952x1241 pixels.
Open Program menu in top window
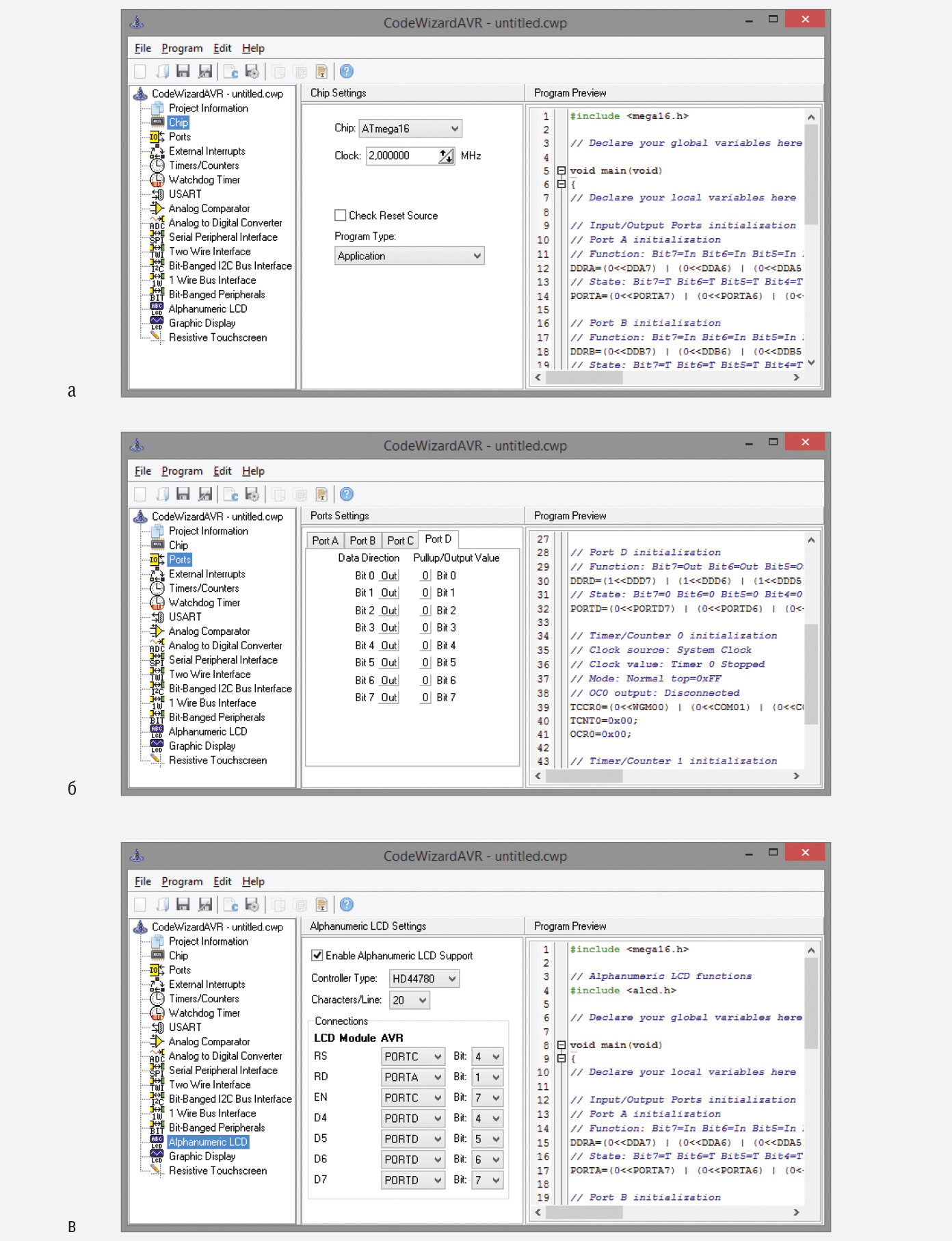(182, 48)
